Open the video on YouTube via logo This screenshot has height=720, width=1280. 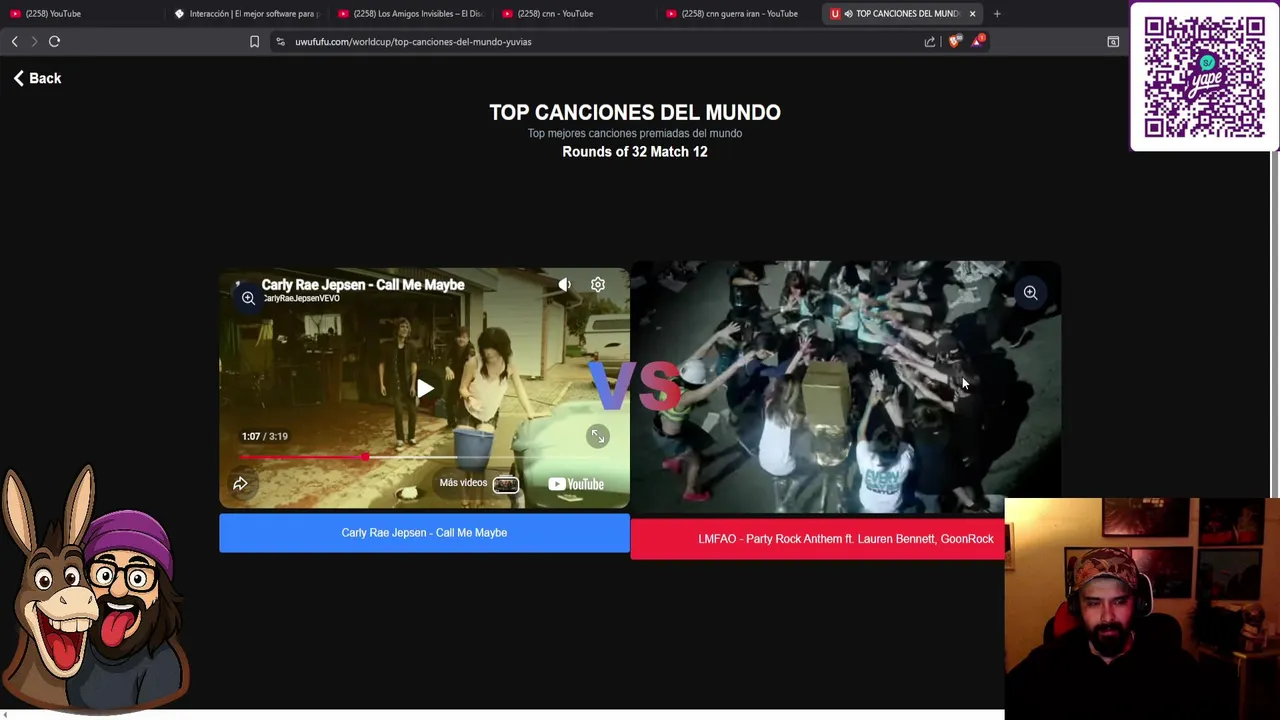(x=576, y=485)
